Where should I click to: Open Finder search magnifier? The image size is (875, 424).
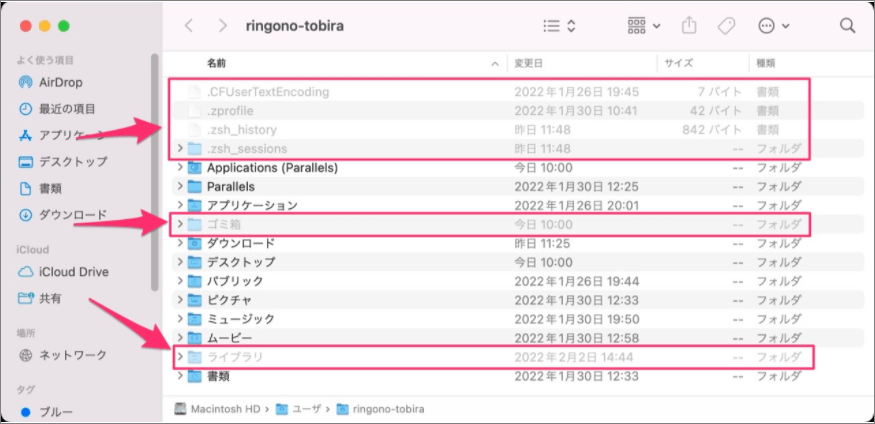(847, 26)
